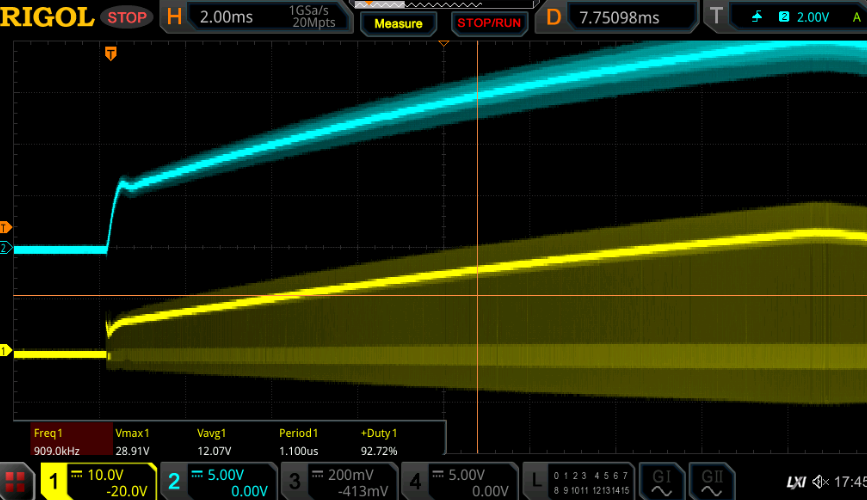Click the rising edge trigger icon

[757, 17]
